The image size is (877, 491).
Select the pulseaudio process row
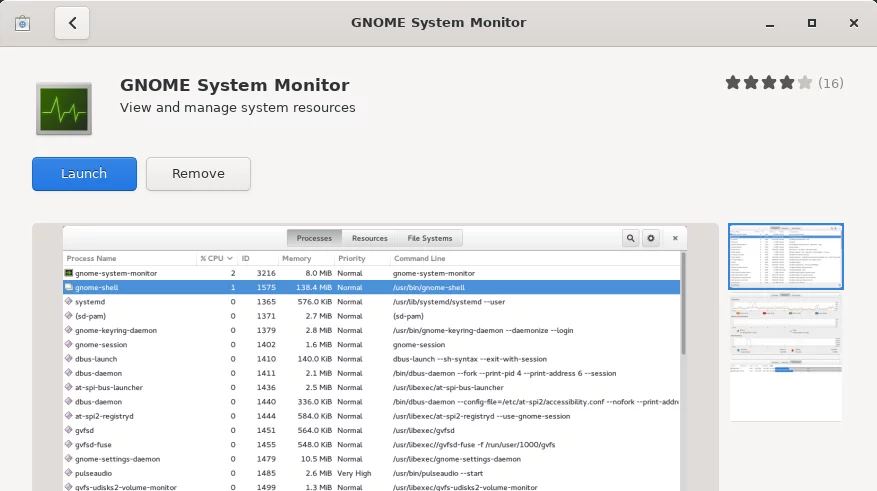coord(371,473)
